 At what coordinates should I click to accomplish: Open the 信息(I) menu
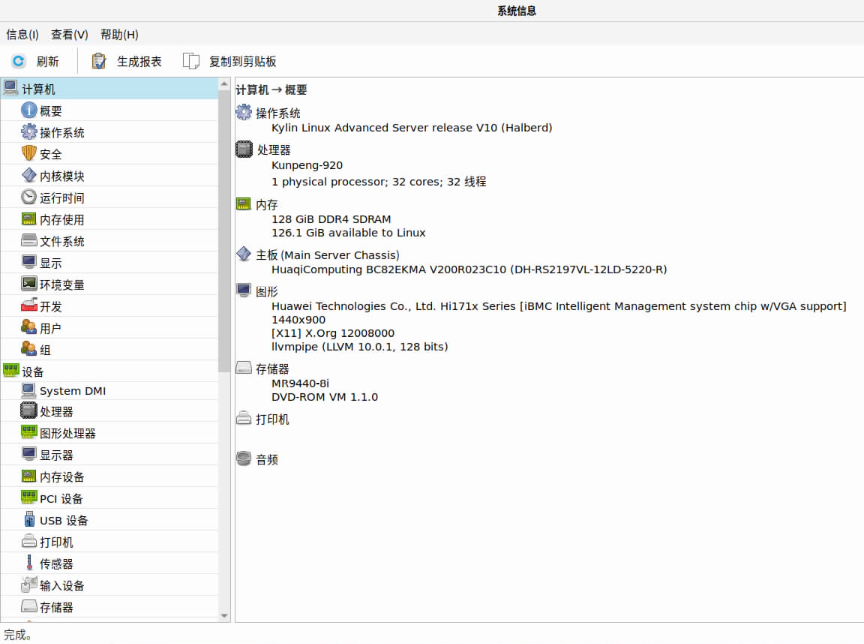coord(22,35)
